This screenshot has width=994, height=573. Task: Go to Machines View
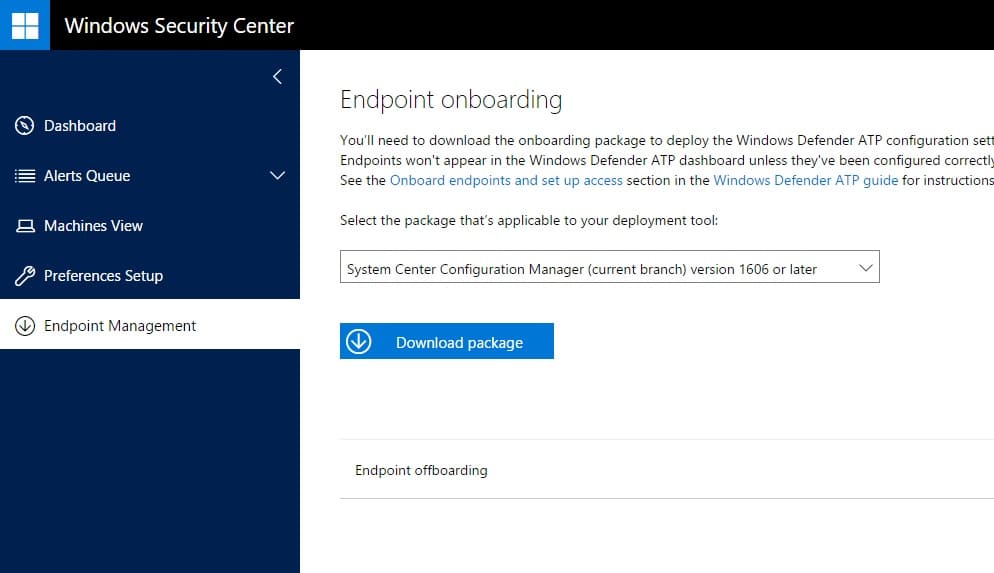click(x=93, y=226)
